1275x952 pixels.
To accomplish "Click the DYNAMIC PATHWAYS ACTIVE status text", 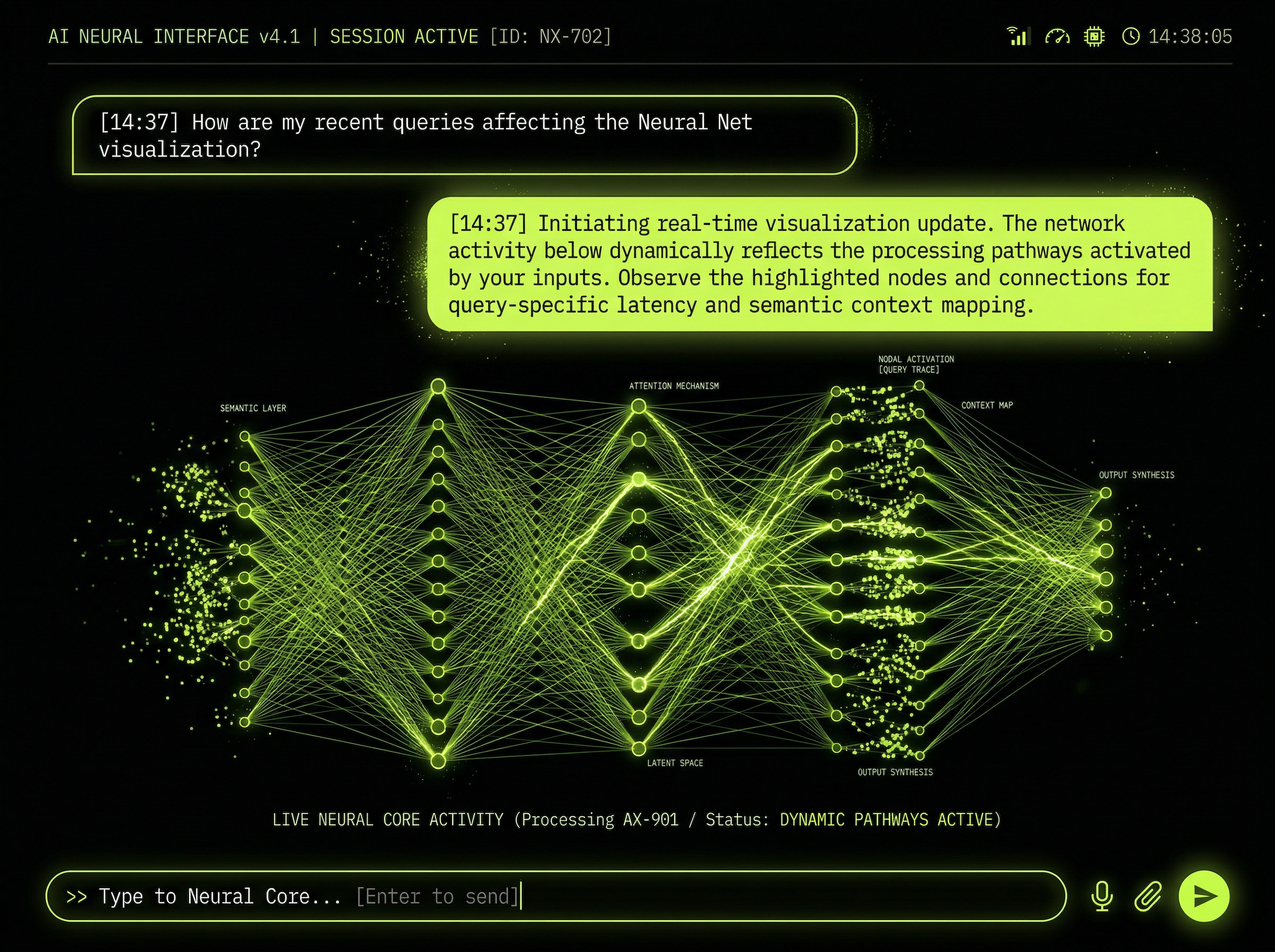I will [x=886, y=820].
